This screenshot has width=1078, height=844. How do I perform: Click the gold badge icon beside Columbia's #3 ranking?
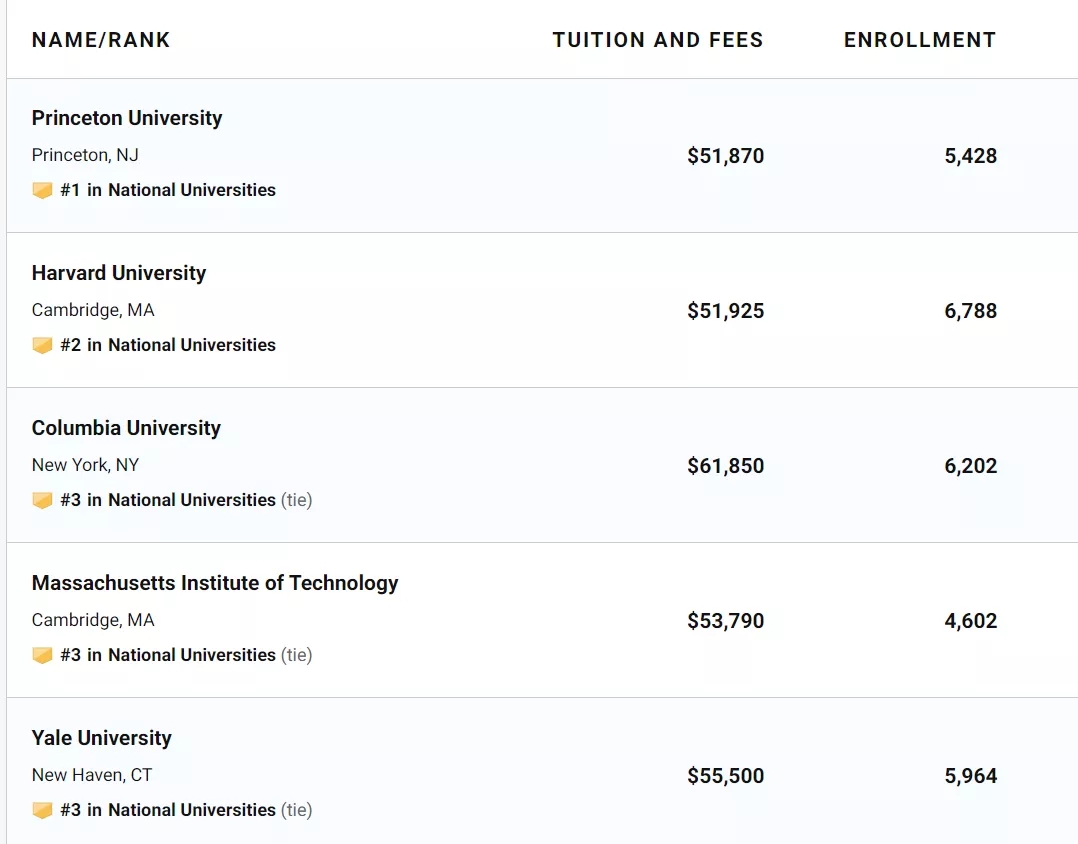pyautogui.click(x=42, y=500)
